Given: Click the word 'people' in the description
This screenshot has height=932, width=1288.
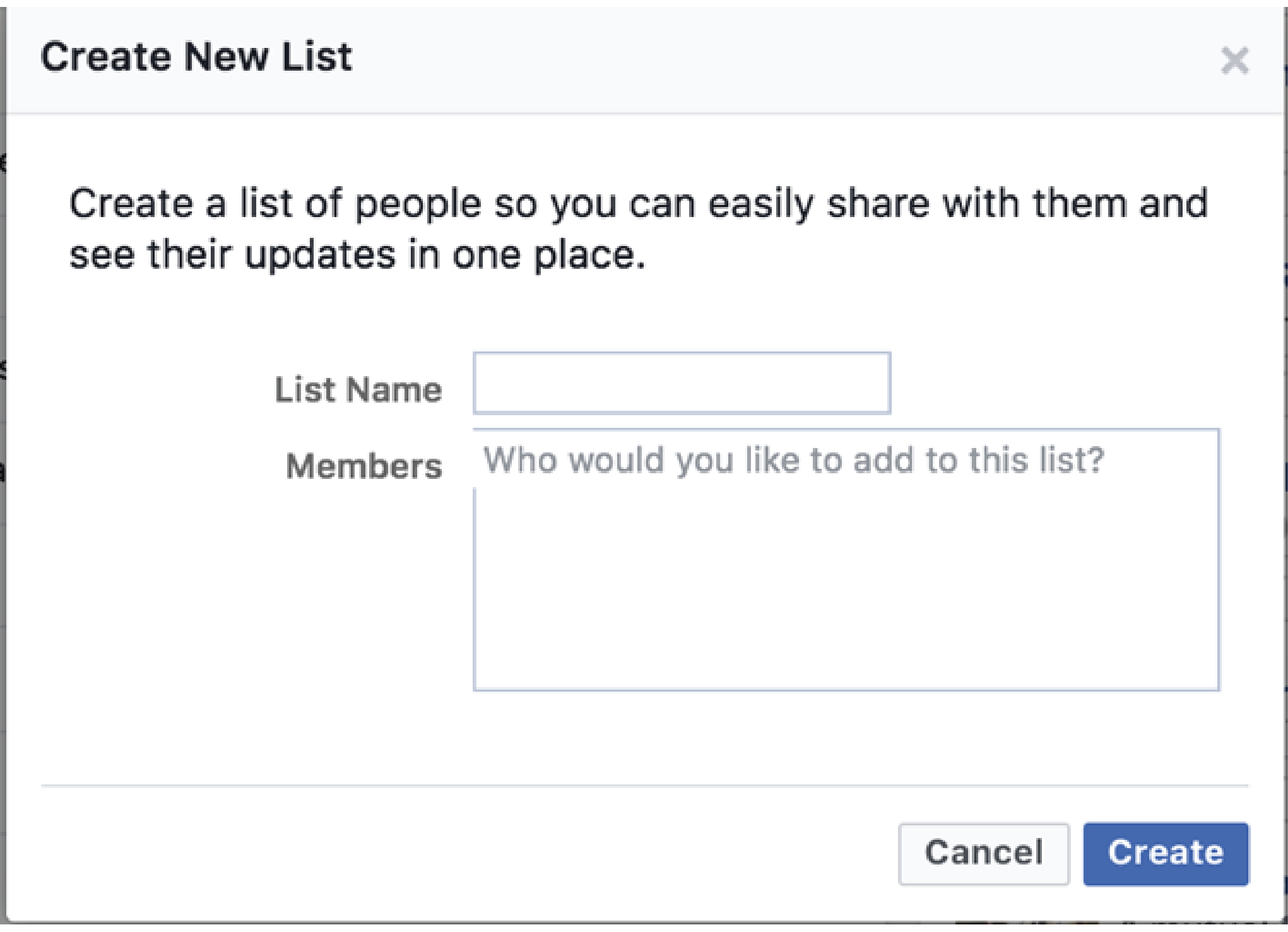Looking at the screenshot, I should [418, 205].
